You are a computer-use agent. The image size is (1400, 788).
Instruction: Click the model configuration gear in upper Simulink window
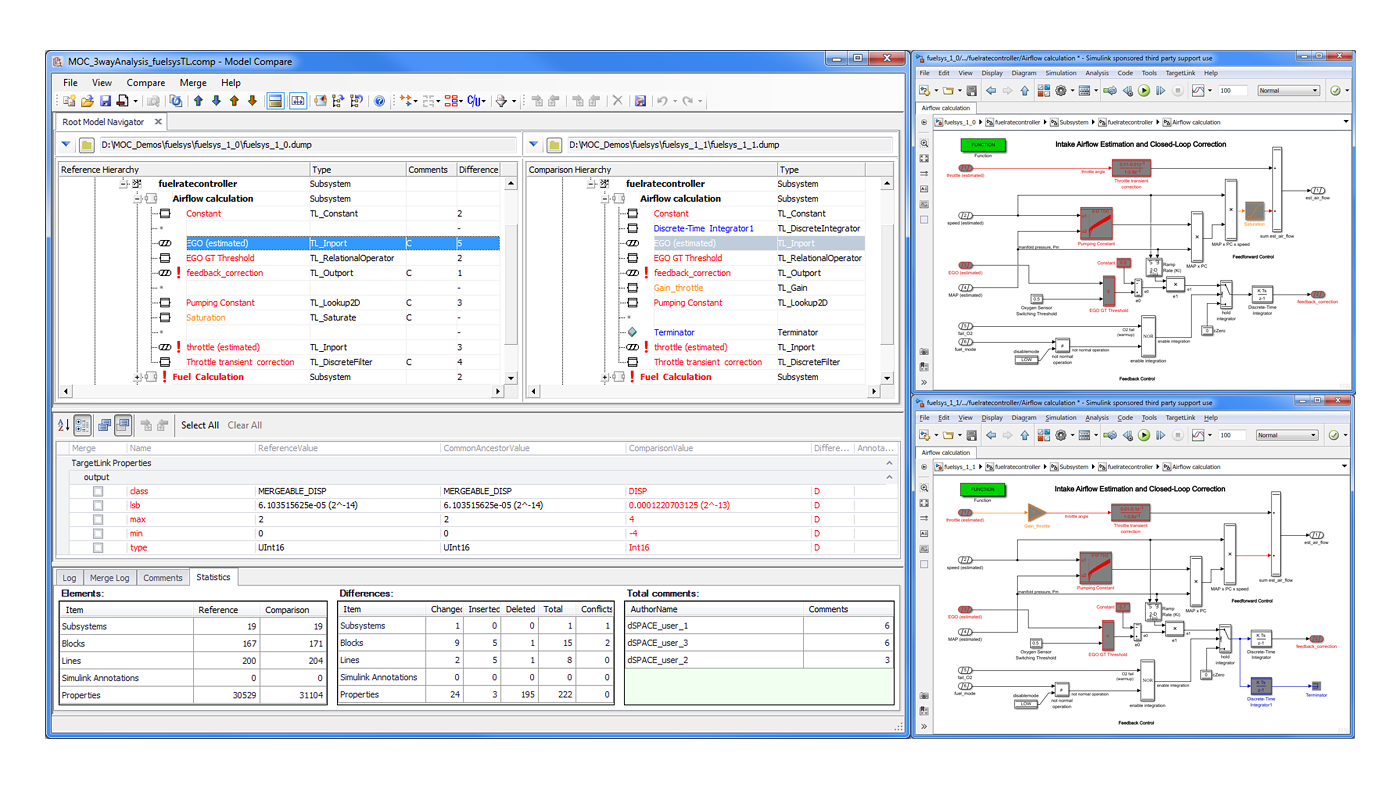pyautogui.click(x=1061, y=90)
